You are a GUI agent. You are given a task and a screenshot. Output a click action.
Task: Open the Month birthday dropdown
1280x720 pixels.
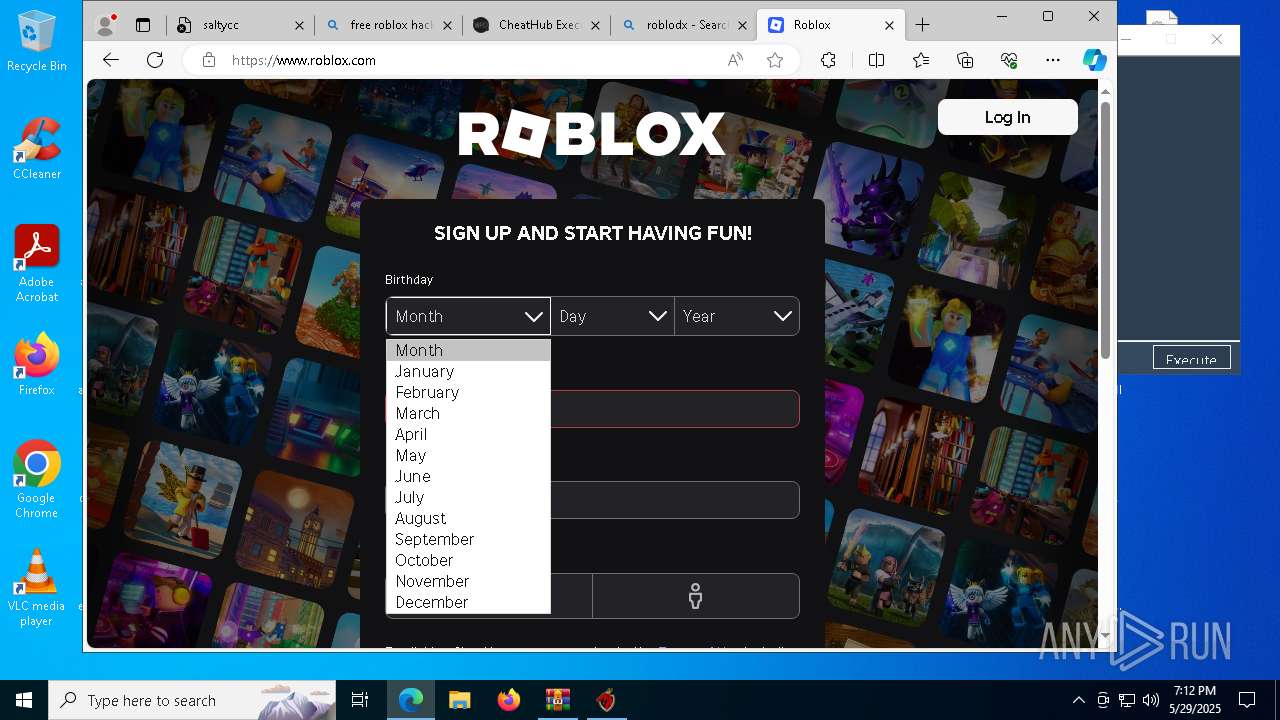[468, 316]
